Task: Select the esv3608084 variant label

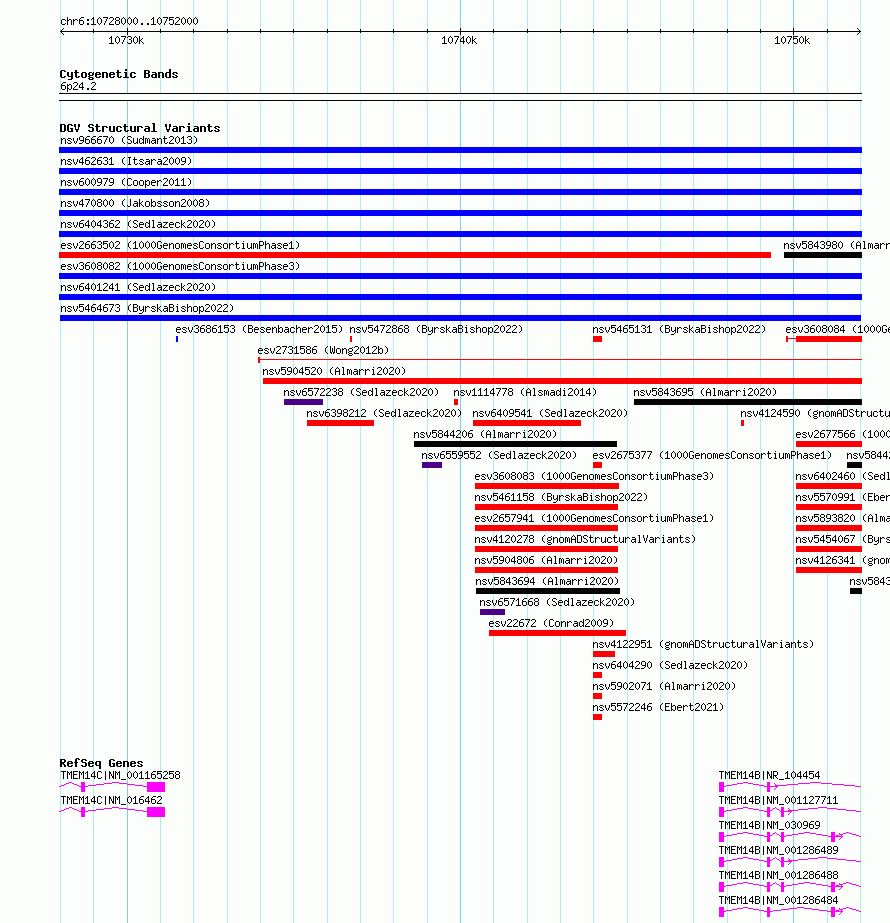Action: point(838,329)
